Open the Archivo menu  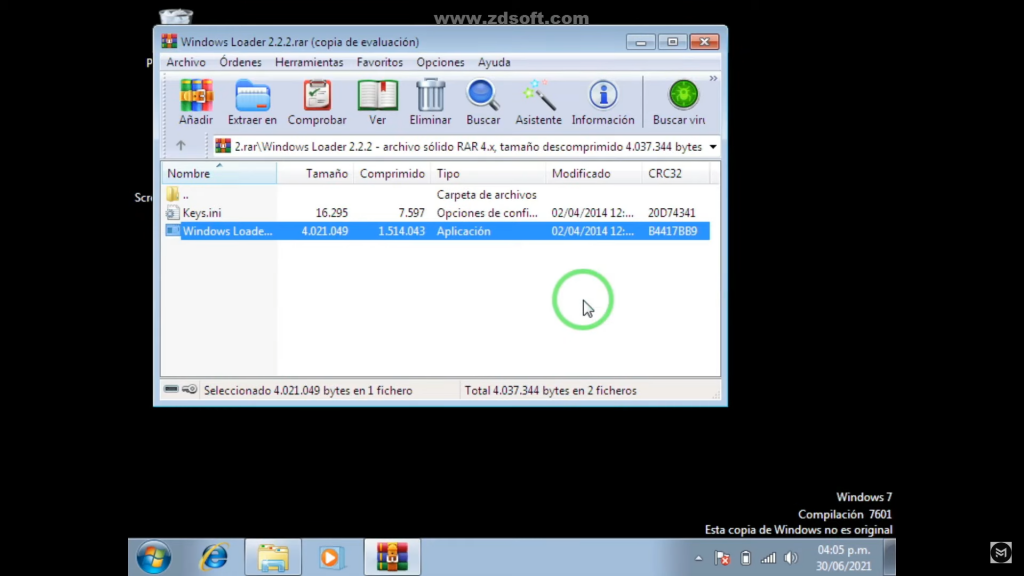(x=185, y=62)
